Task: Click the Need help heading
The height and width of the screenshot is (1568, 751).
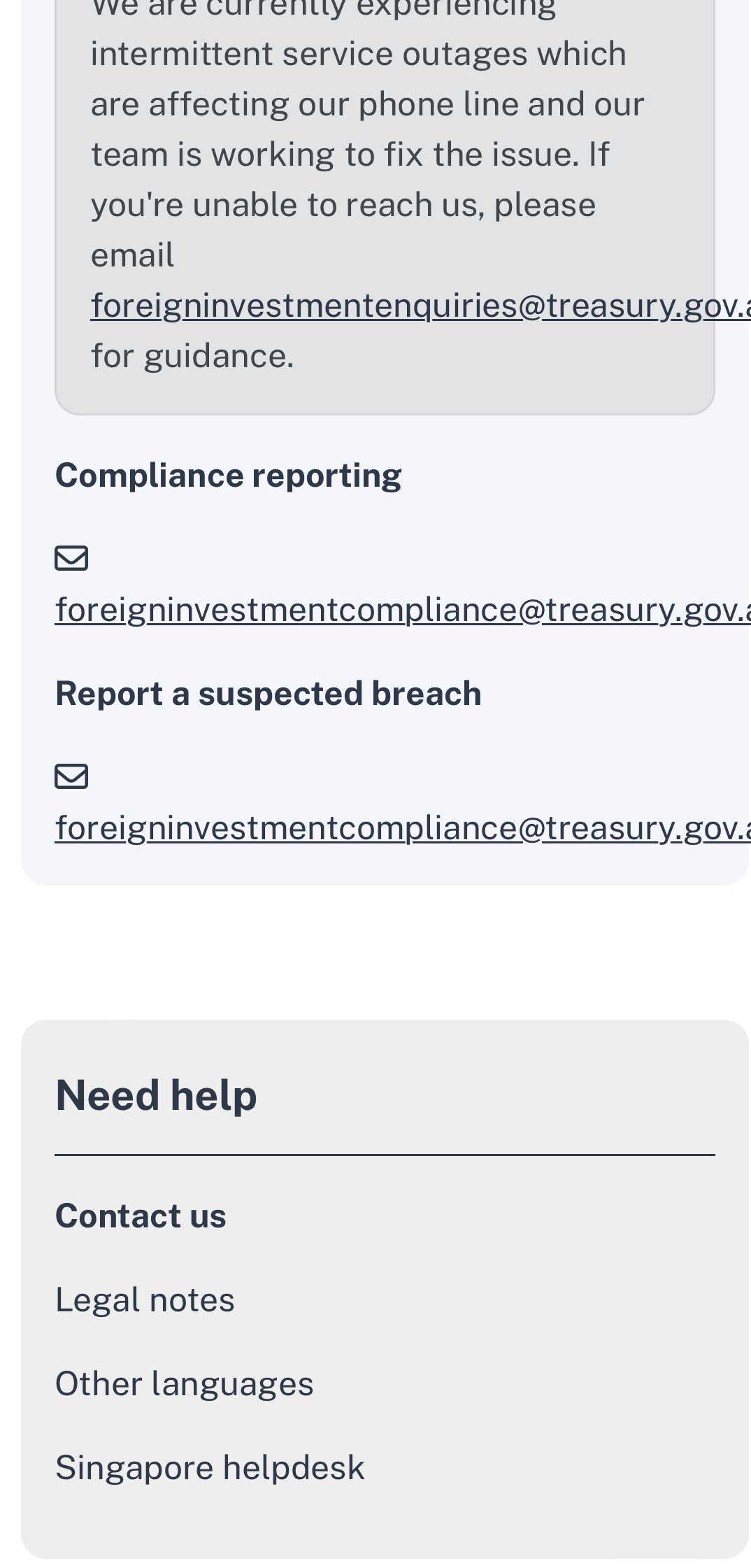Action: click(x=157, y=1095)
